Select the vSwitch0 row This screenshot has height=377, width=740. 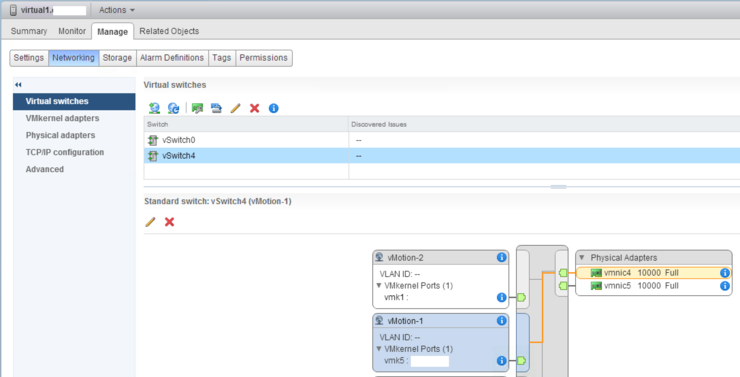pos(442,140)
